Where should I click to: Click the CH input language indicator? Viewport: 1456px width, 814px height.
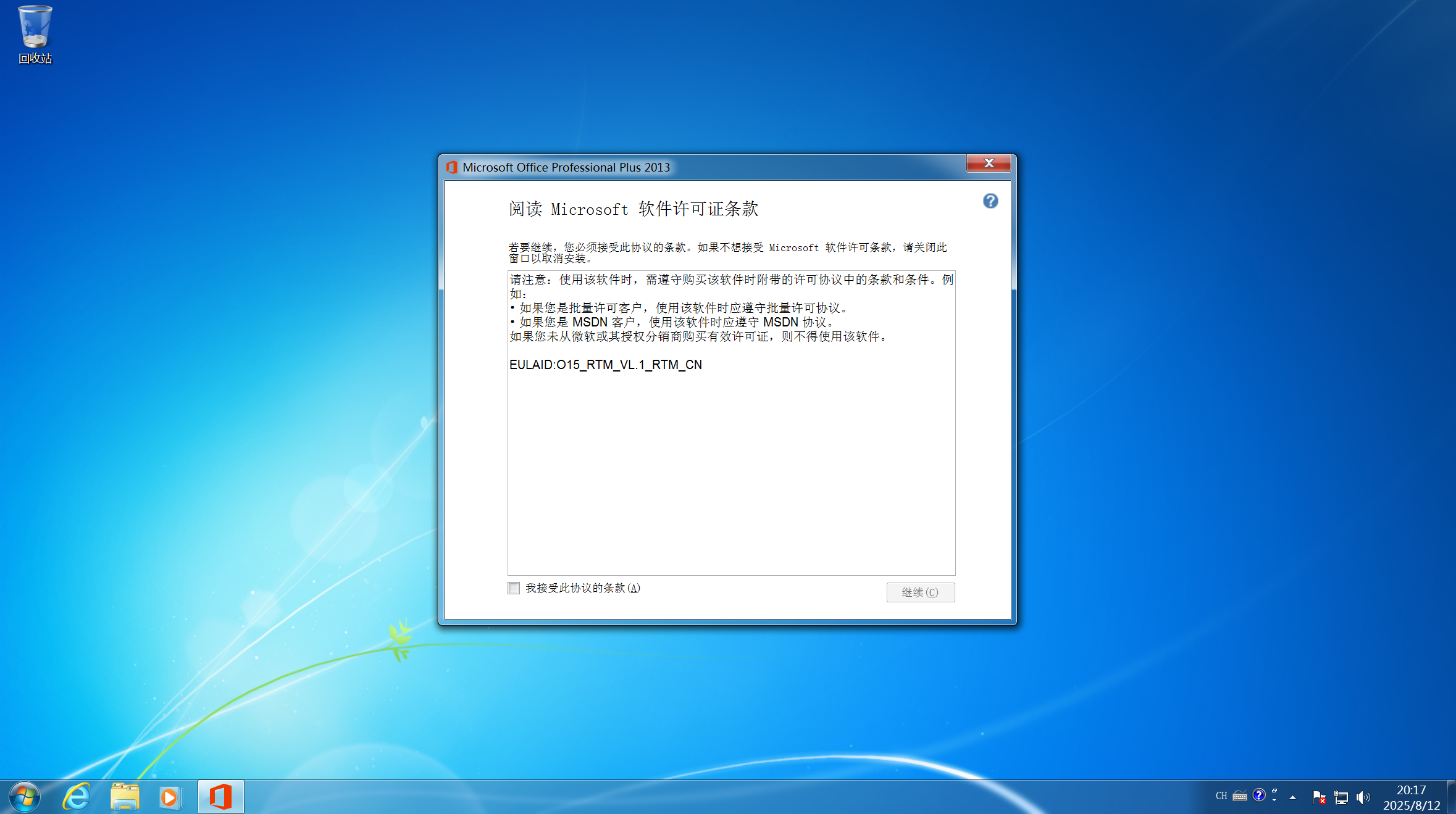(1221, 796)
